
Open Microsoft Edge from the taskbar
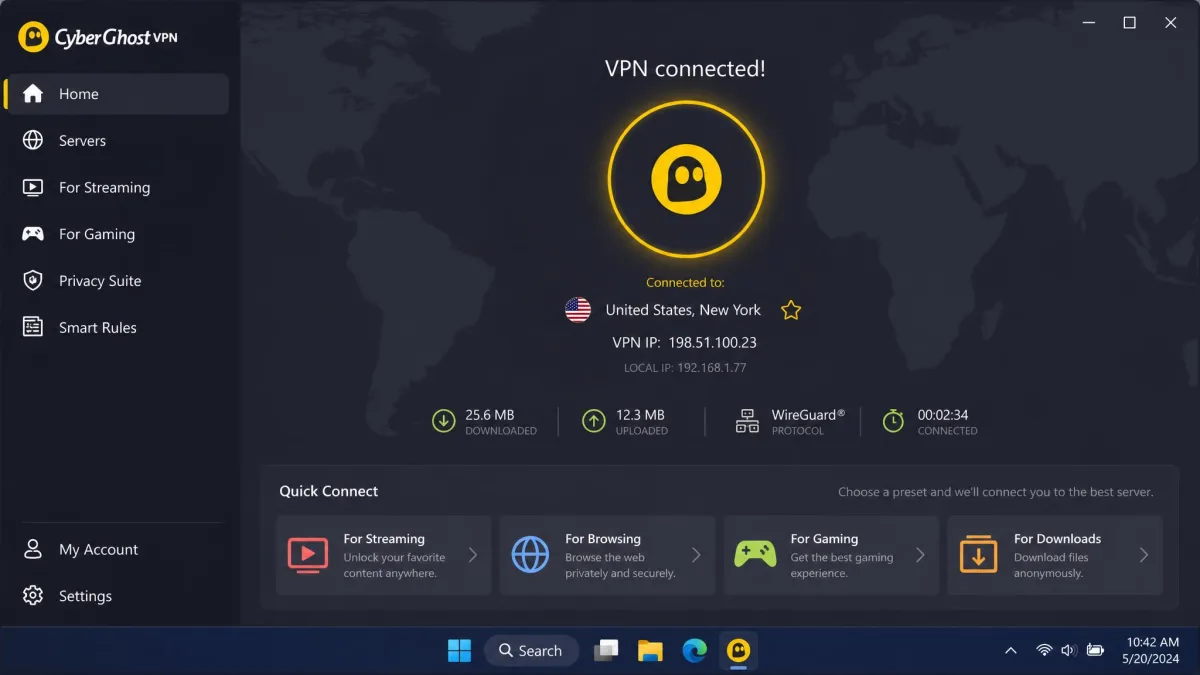click(x=695, y=651)
